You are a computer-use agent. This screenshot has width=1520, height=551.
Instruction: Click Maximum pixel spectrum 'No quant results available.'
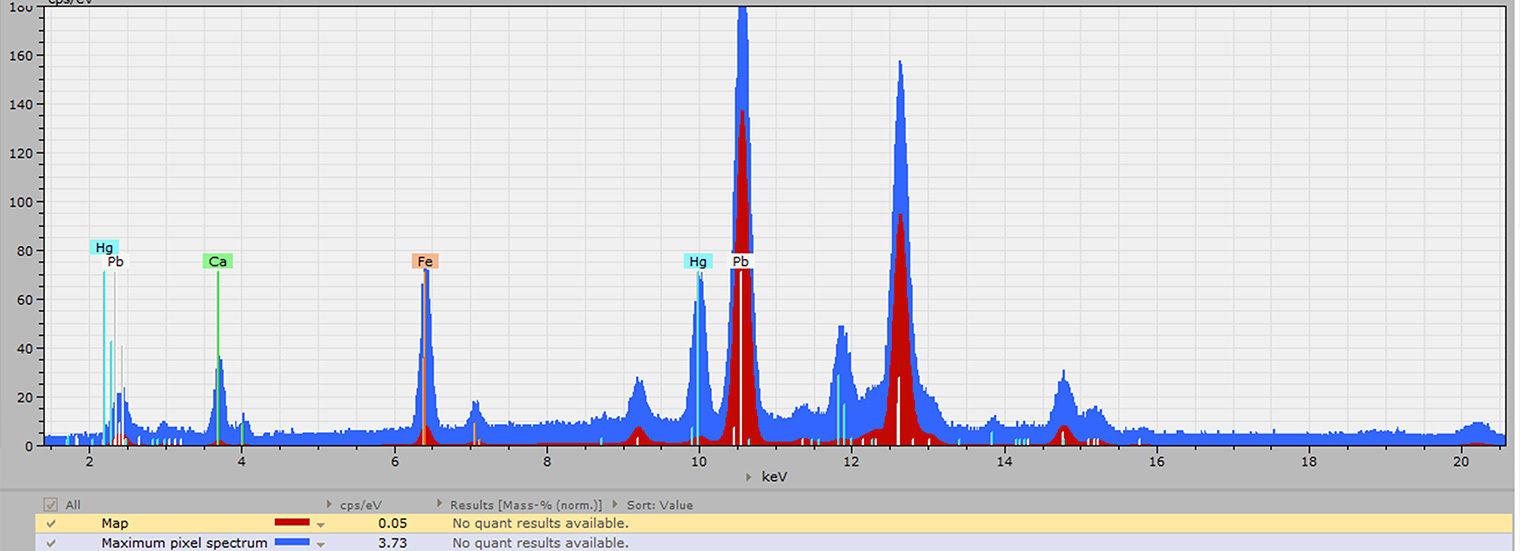click(x=540, y=543)
